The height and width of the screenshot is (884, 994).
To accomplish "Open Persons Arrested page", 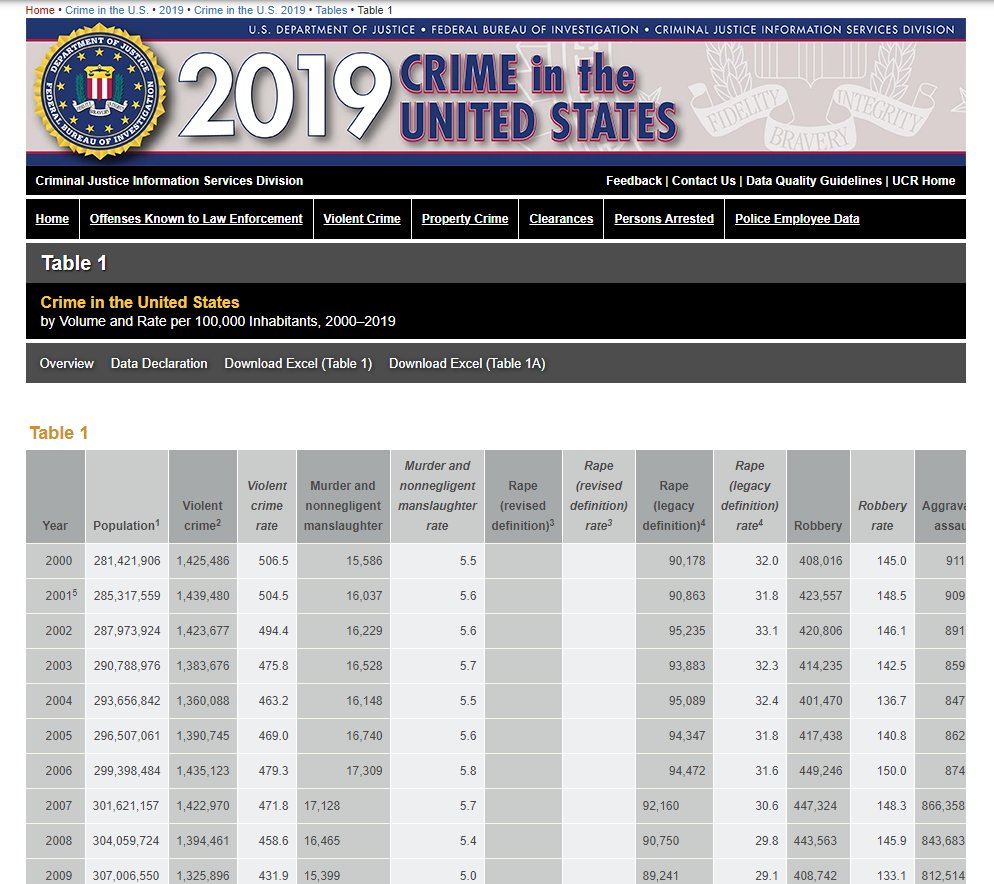I will (x=664, y=219).
